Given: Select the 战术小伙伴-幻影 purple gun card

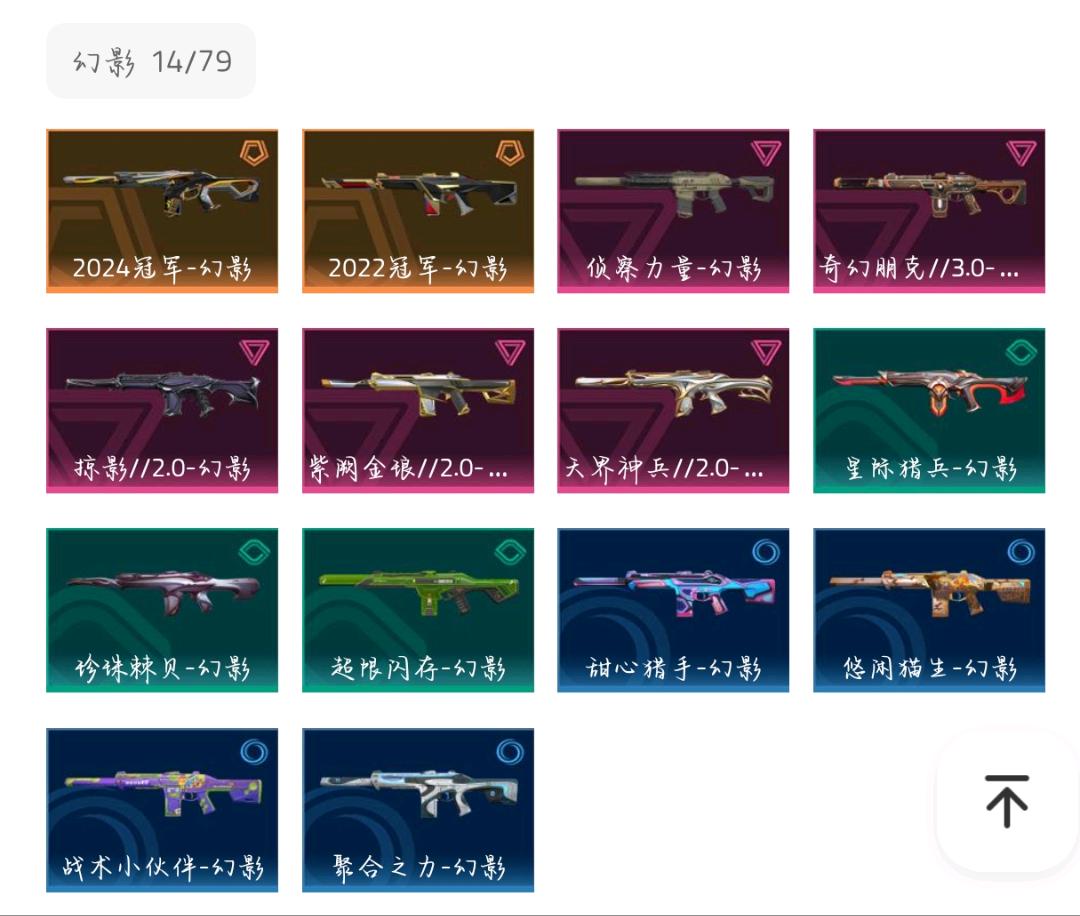Looking at the screenshot, I should click(x=162, y=810).
